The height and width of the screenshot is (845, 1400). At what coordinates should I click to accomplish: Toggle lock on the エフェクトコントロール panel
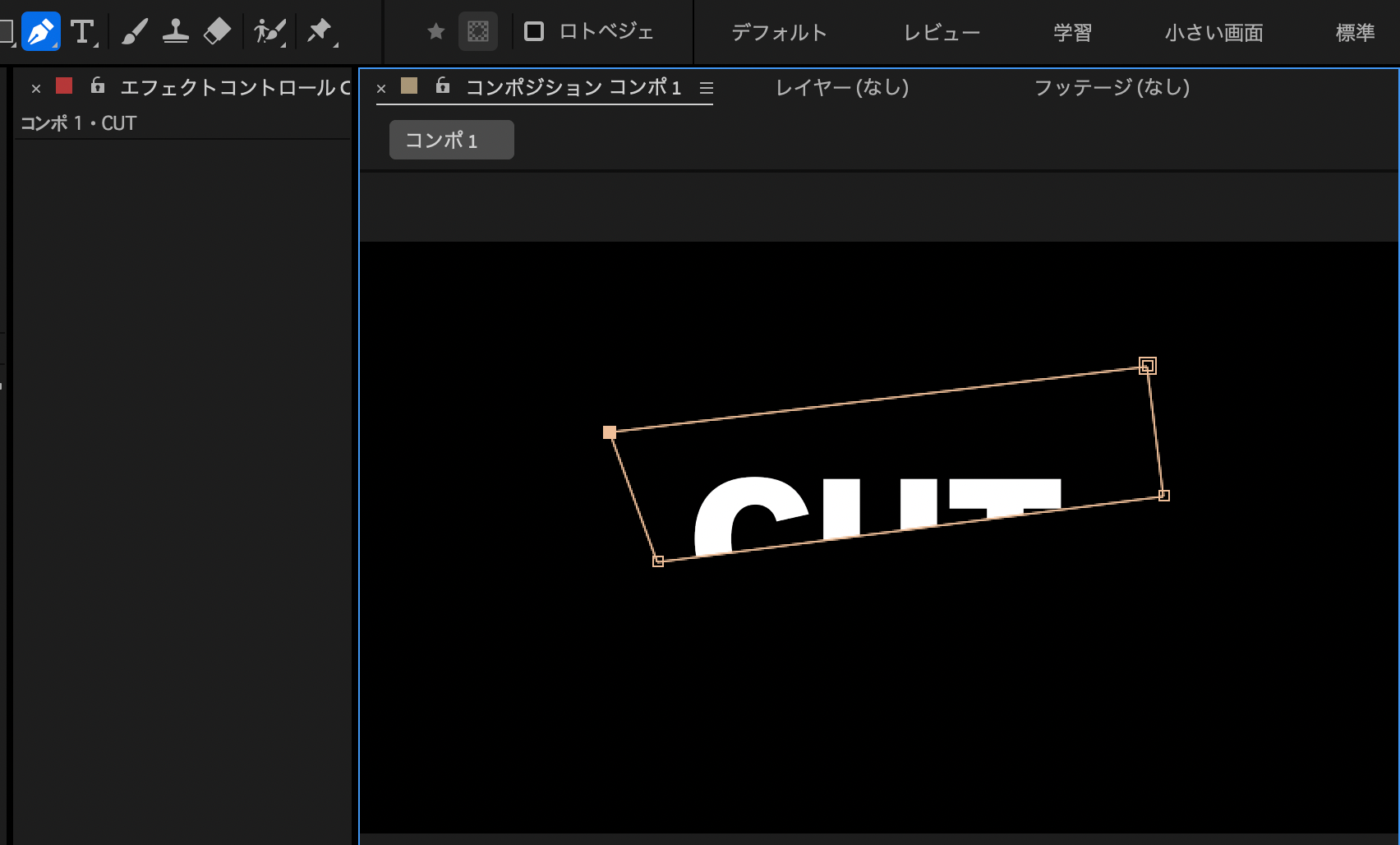(98, 85)
